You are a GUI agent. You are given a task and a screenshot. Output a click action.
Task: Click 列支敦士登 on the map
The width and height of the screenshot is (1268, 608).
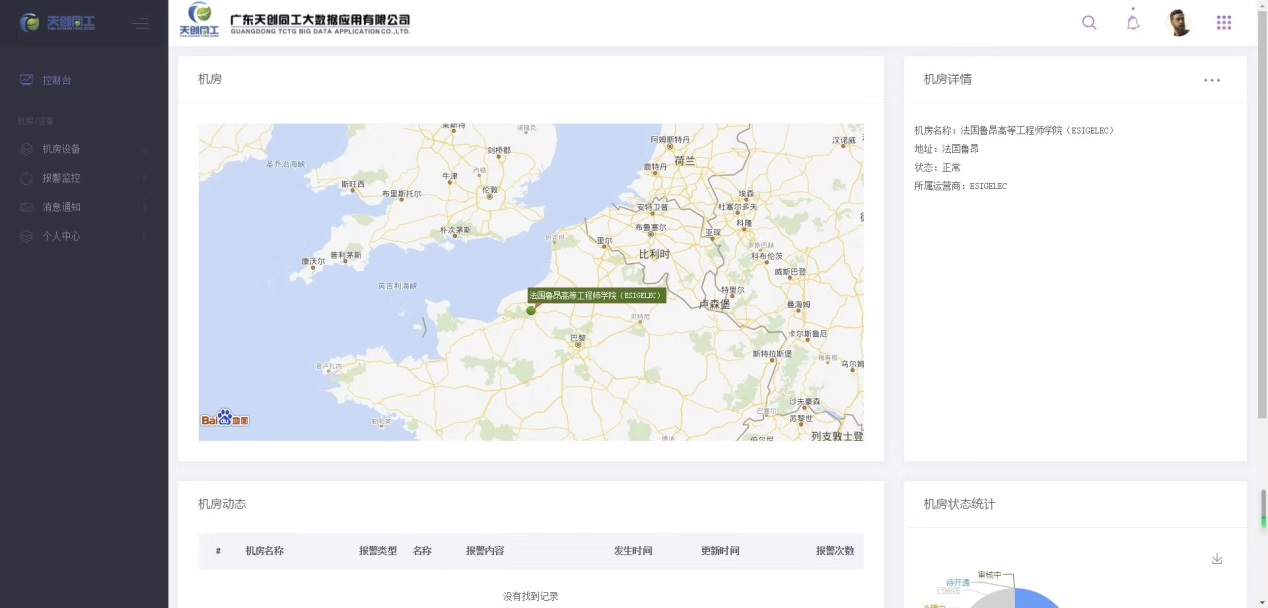pos(836,436)
